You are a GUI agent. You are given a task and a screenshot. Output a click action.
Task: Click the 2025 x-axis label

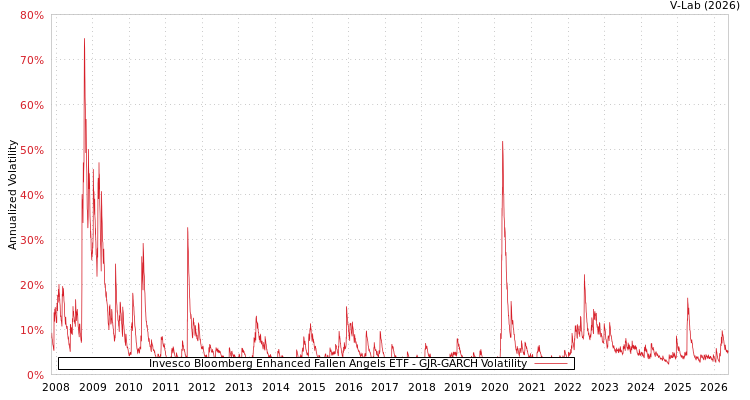pos(678,387)
